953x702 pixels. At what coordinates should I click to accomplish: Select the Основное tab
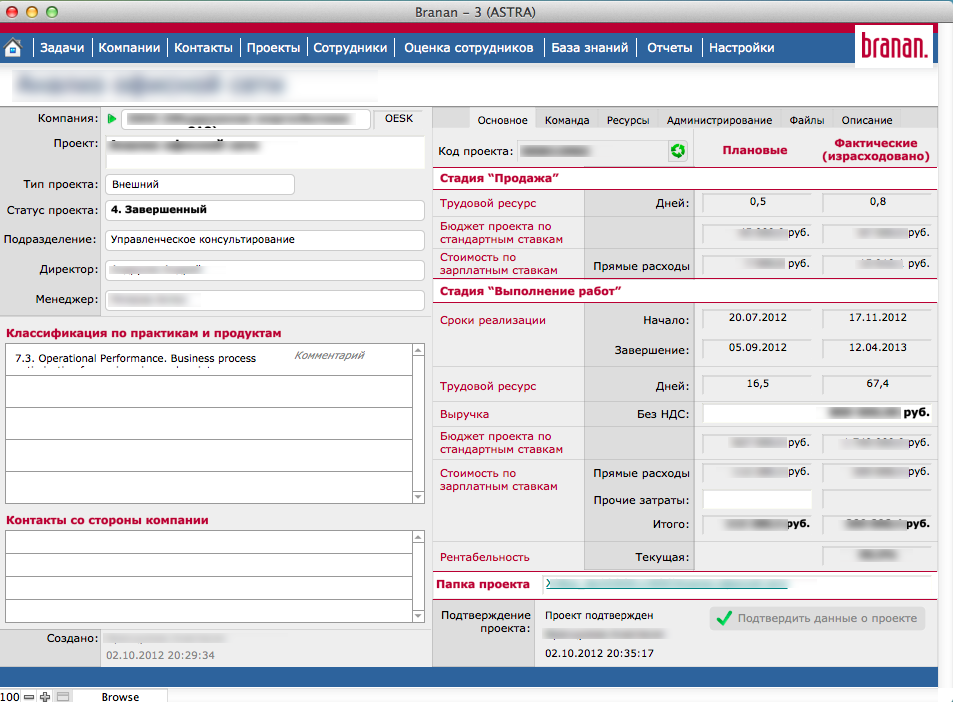[503, 120]
